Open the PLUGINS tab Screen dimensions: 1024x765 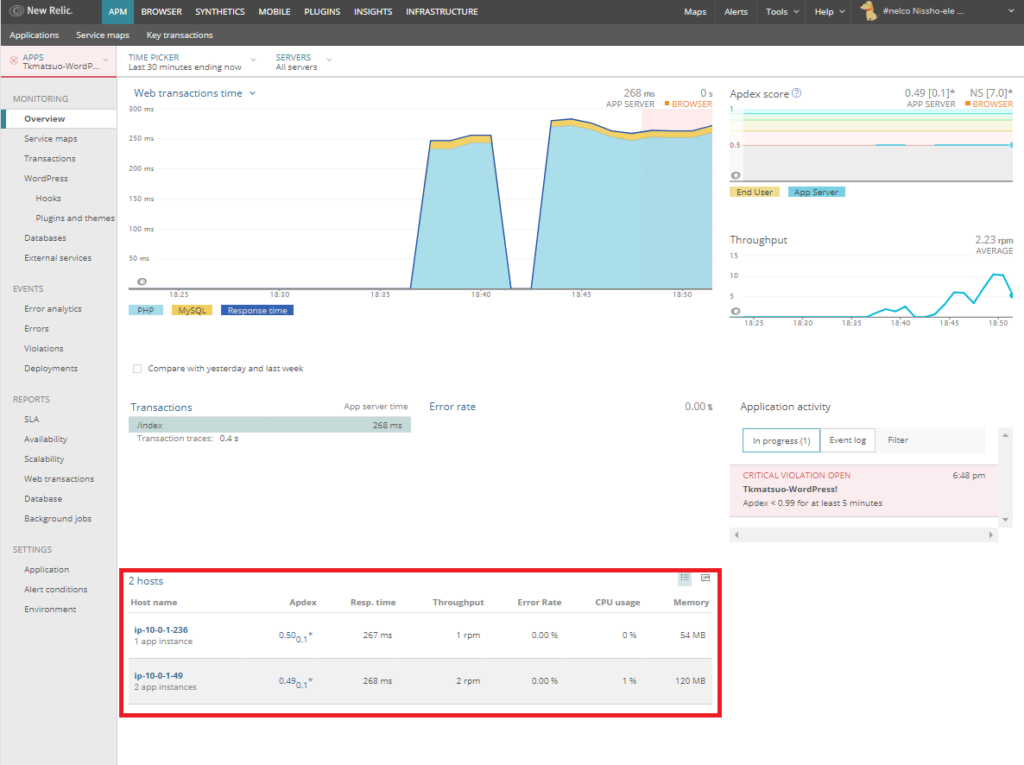322,12
